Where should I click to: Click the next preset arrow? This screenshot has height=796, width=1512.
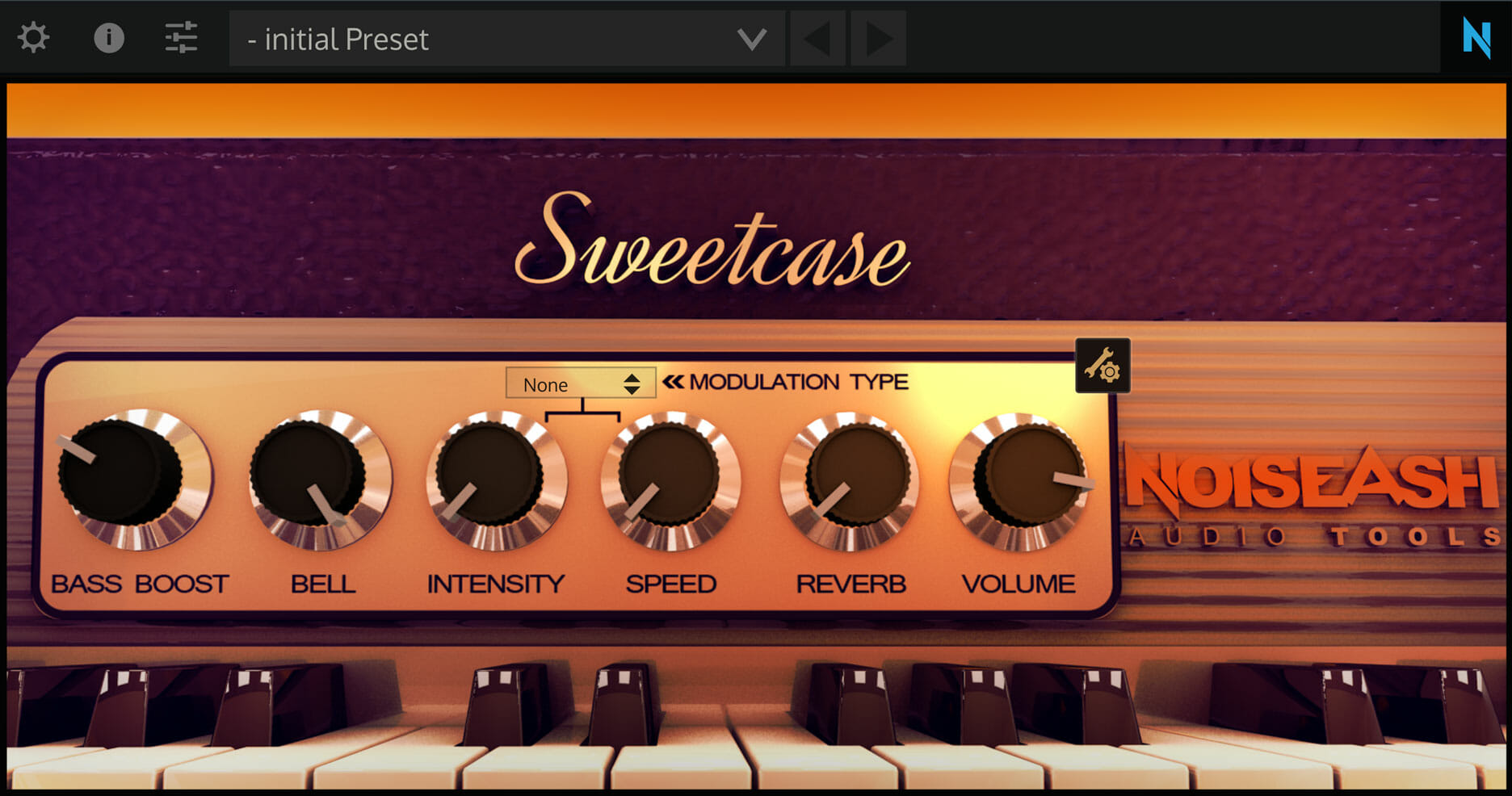878,36
